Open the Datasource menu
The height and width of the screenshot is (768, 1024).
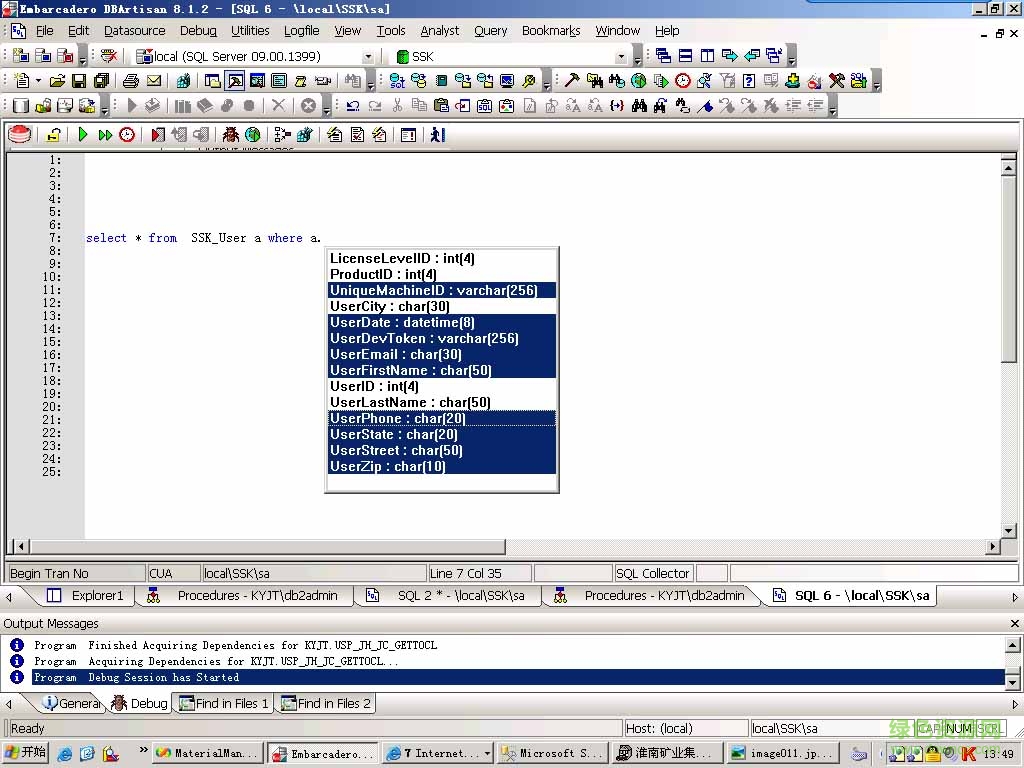tap(134, 31)
